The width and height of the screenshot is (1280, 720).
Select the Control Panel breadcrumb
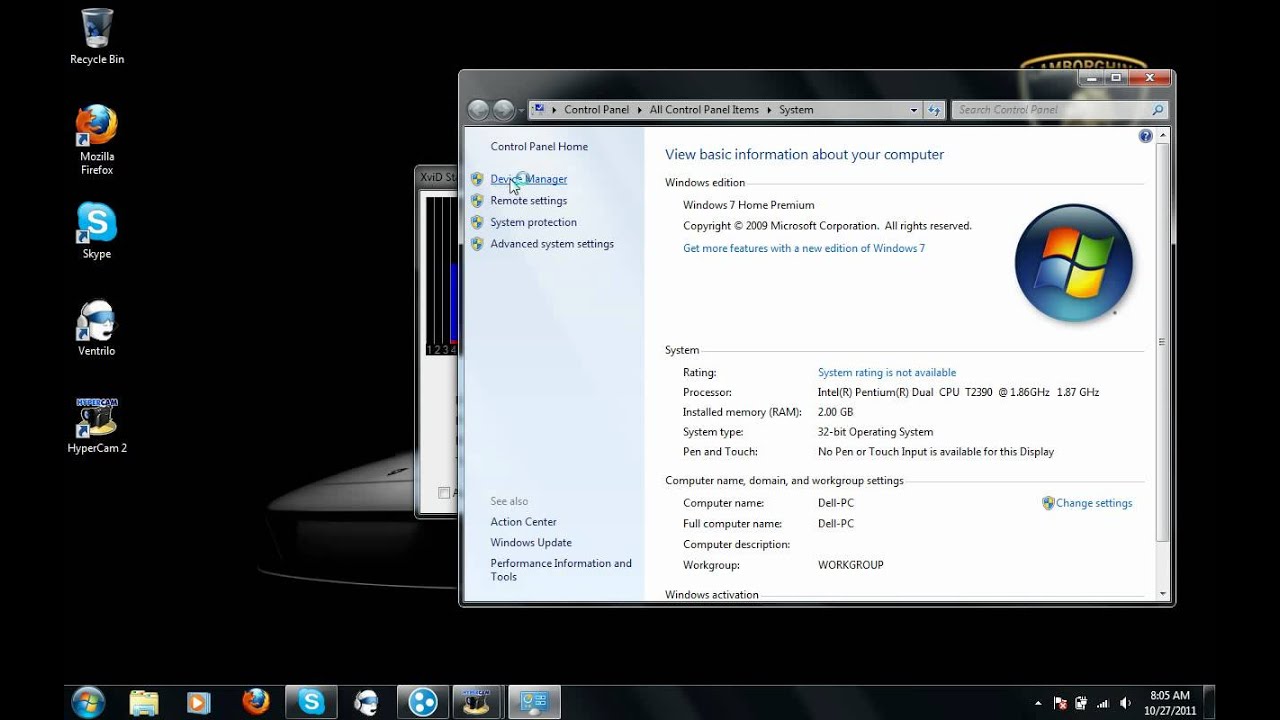coord(596,110)
